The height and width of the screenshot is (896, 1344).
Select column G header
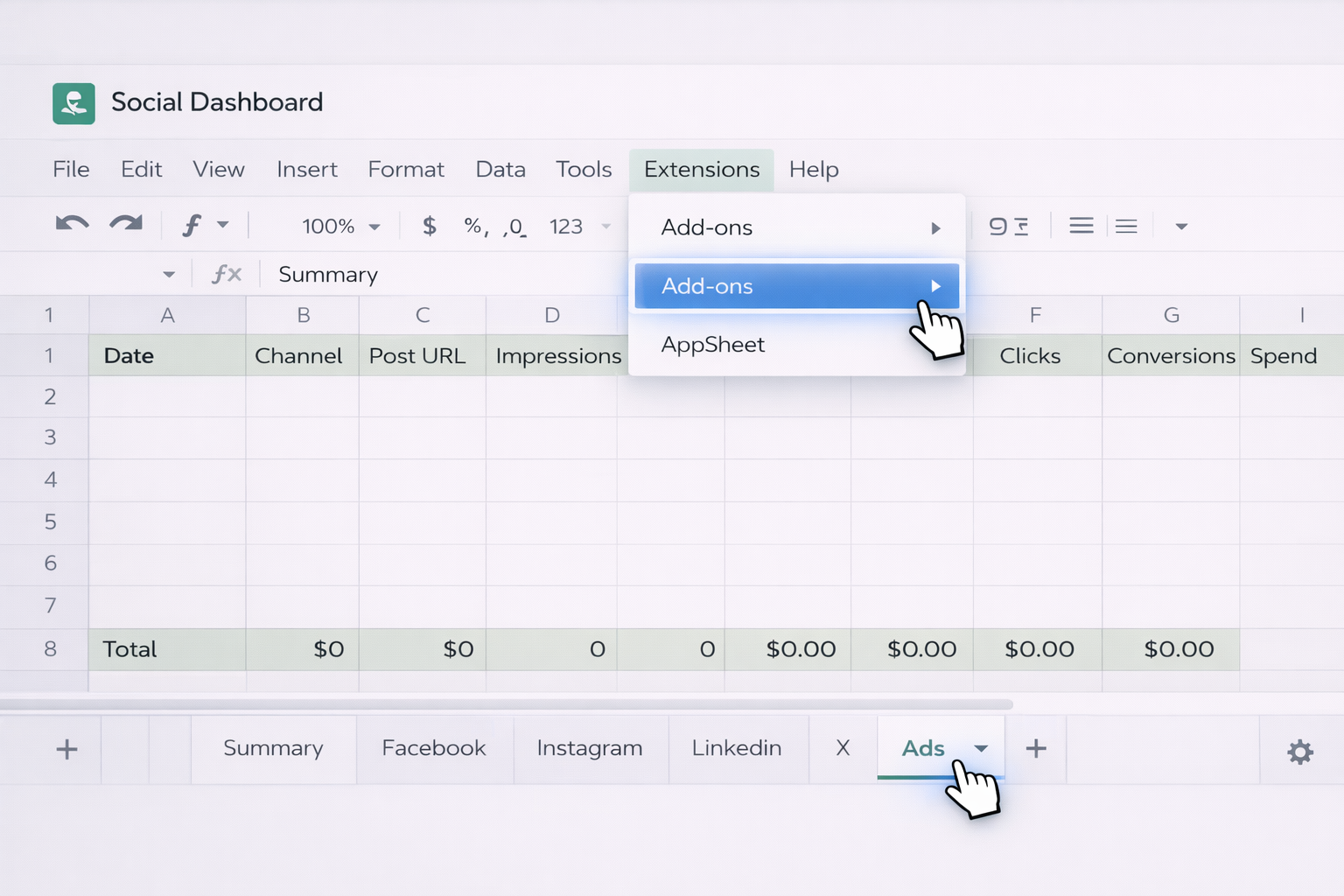pyautogui.click(x=1172, y=315)
